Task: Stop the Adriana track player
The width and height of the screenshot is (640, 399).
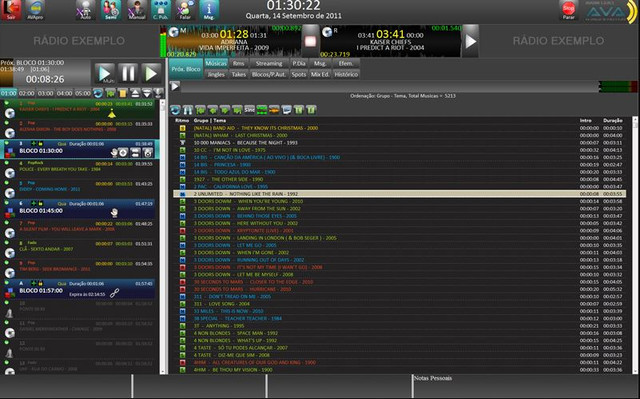Action: [x=310, y=41]
